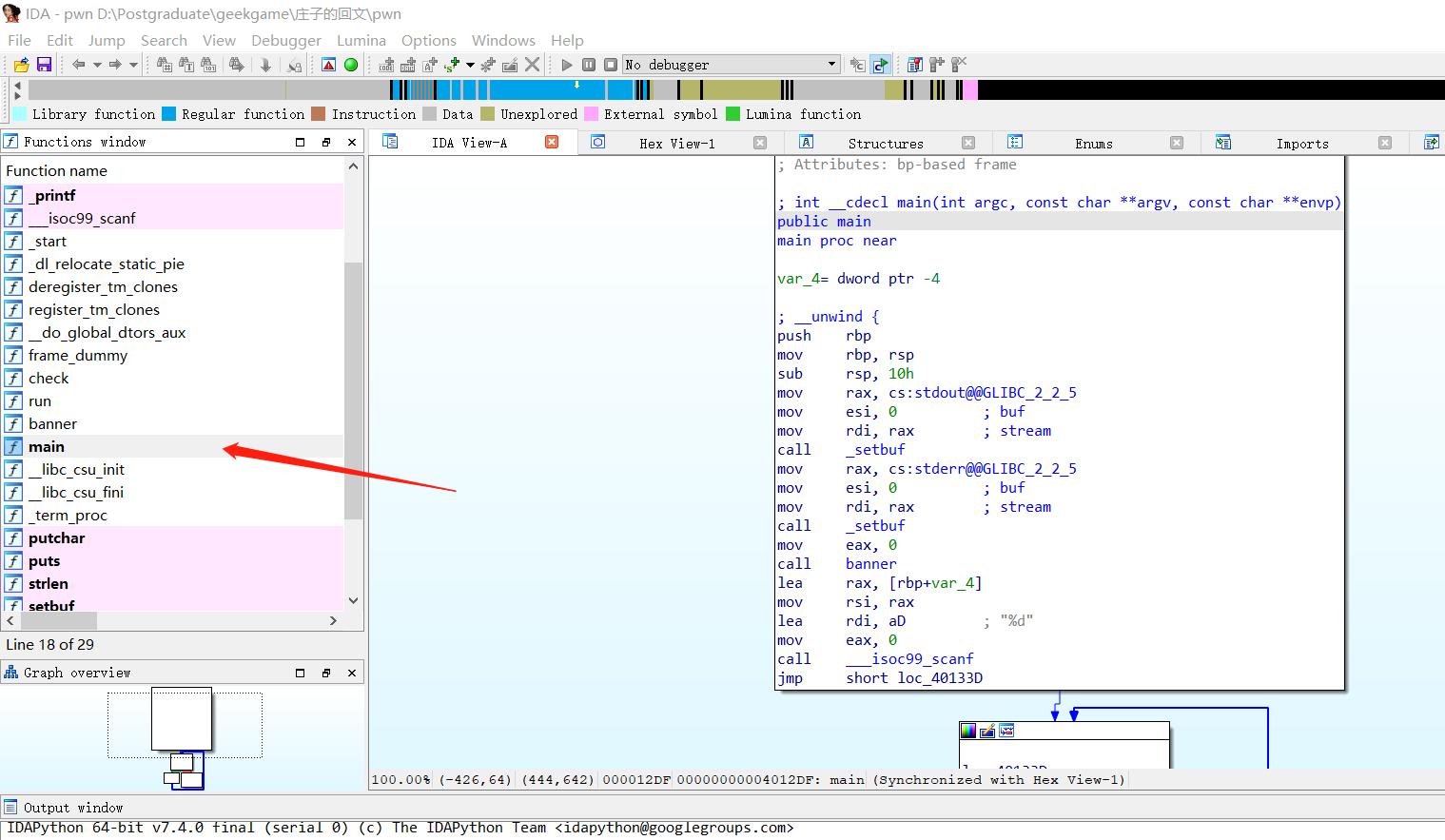
Task: Open the Options menu
Action: click(x=429, y=40)
